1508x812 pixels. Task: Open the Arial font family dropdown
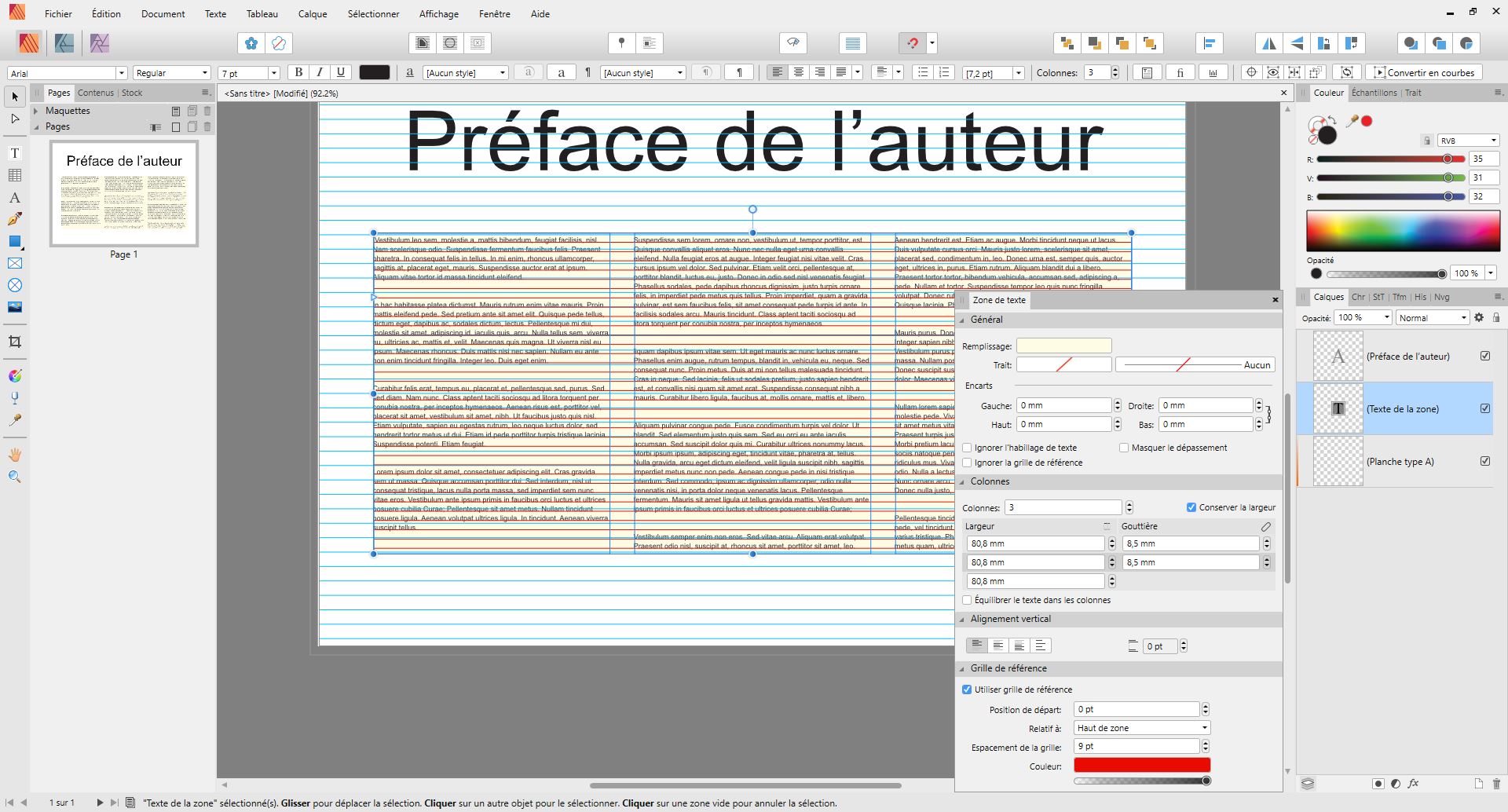click(122, 73)
